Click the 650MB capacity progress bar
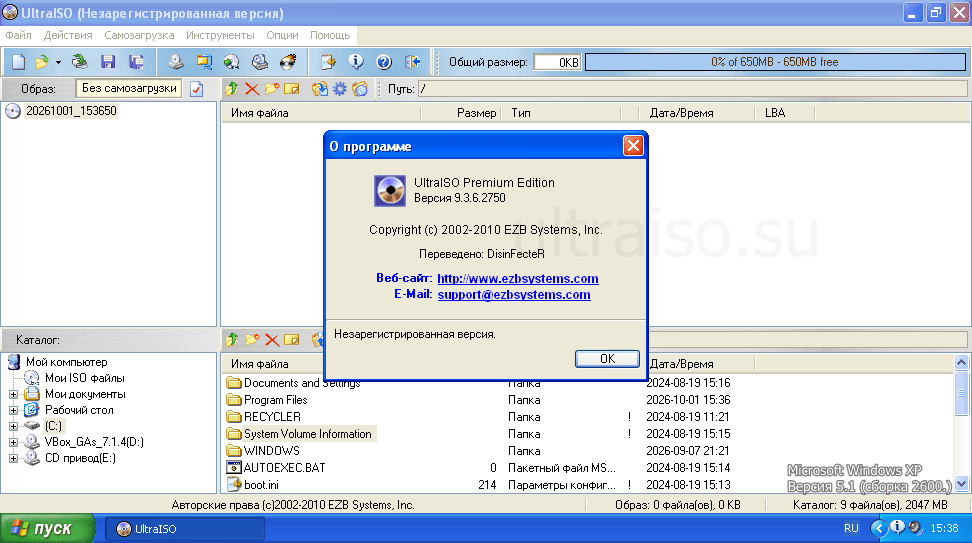 coord(775,62)
